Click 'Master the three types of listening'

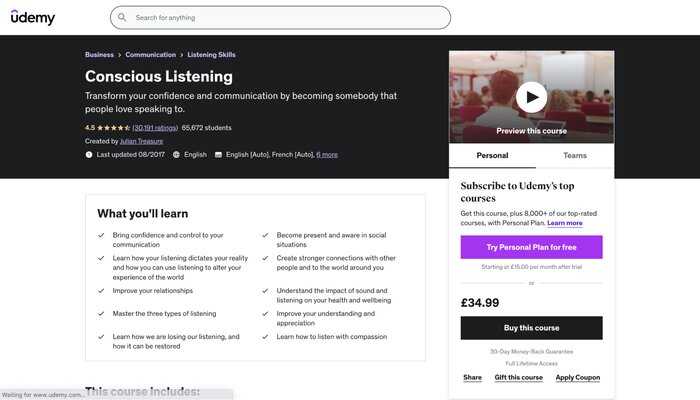[x=164, y=313]
